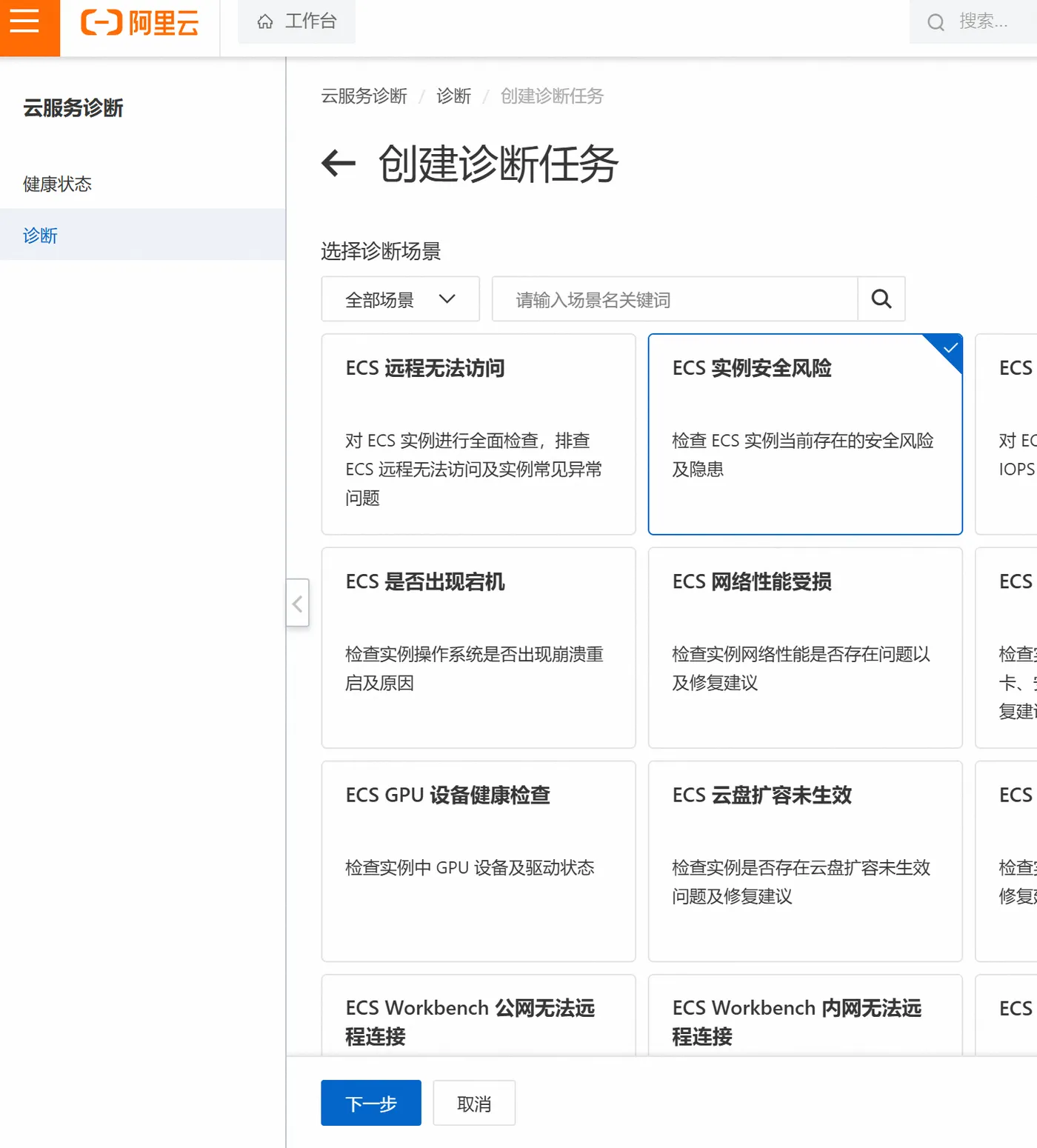Click the 选择诊断场景 label

[x=381, y=251]
